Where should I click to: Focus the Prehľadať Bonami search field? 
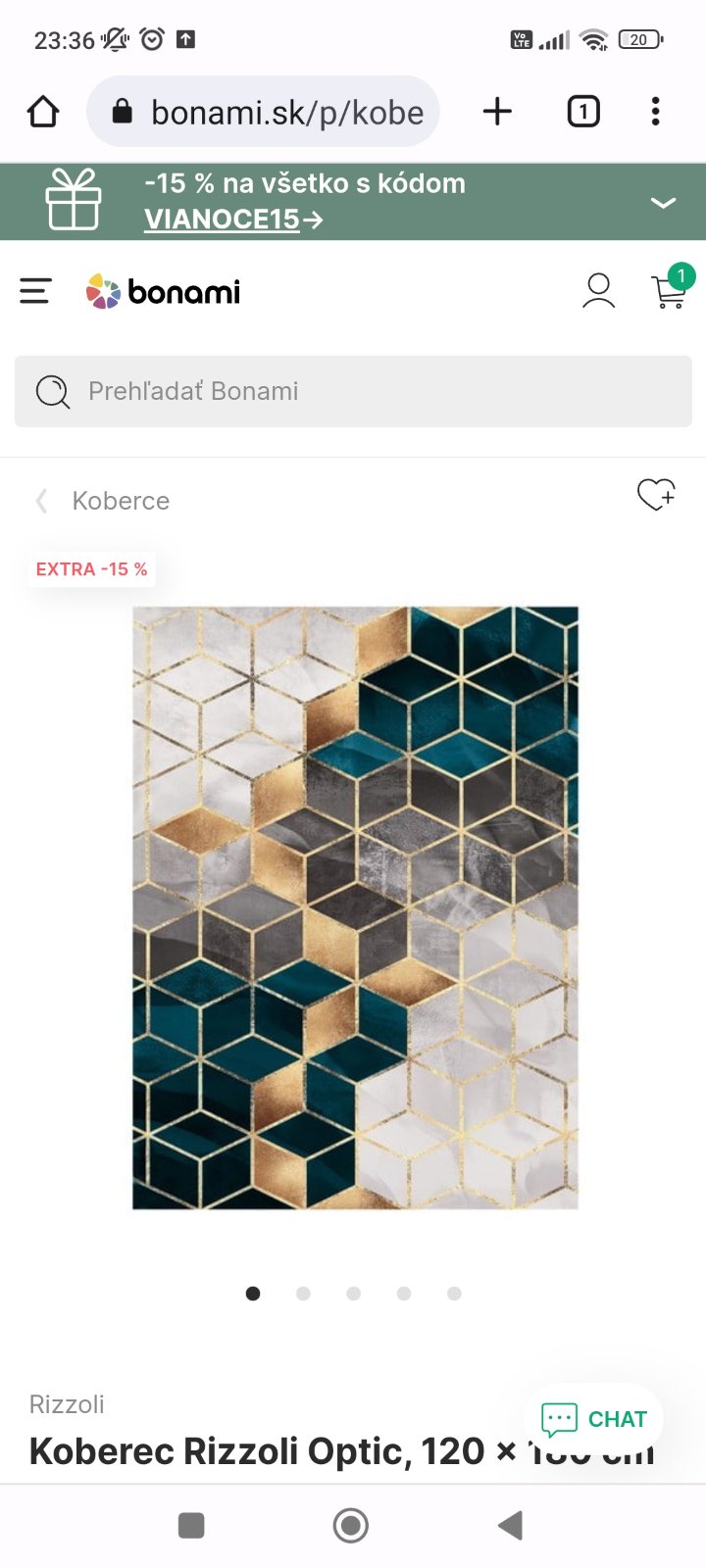[x=353, y=391]
